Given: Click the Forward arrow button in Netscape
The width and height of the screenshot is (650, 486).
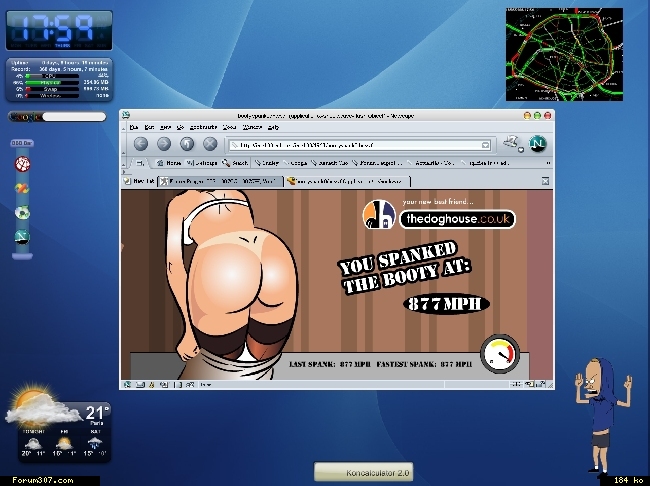Looking at the screenshot, I should [164, 144].
